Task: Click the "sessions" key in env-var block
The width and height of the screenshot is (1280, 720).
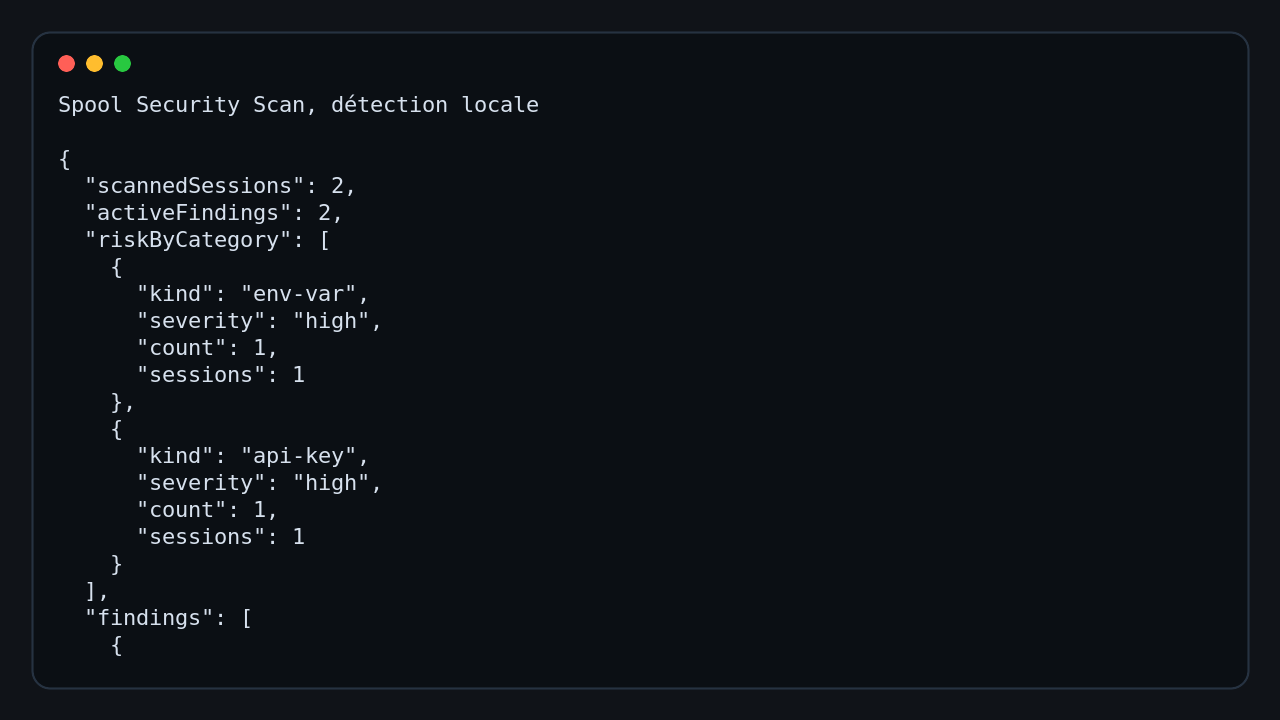Action: point(201,375)
